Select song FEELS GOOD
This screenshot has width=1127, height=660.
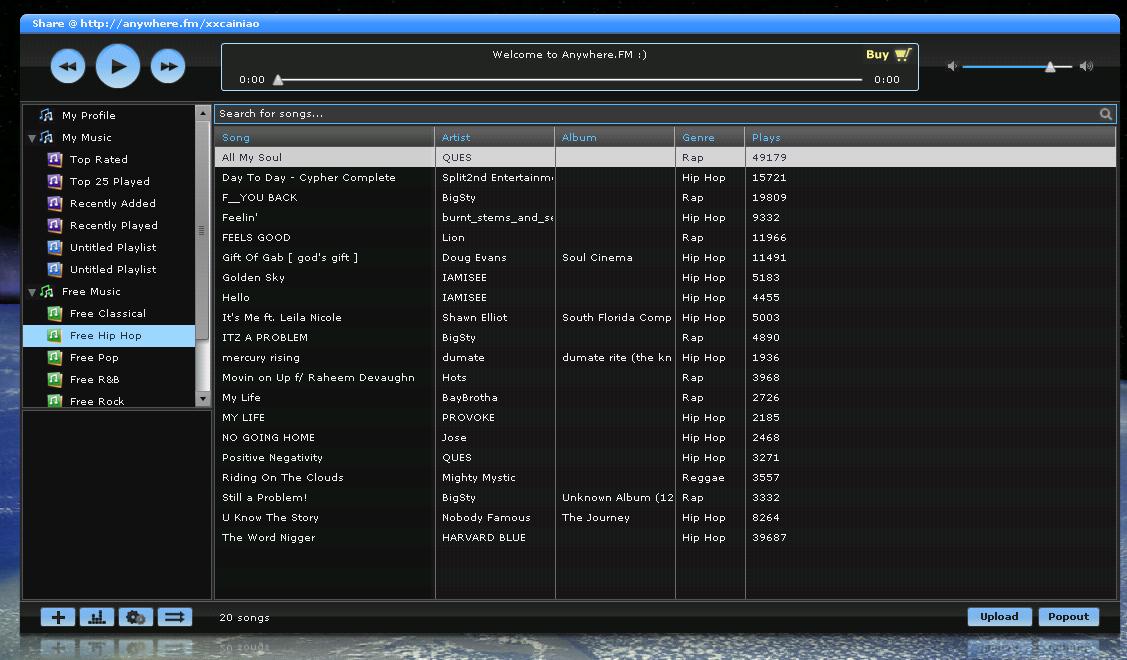(665, 237)
